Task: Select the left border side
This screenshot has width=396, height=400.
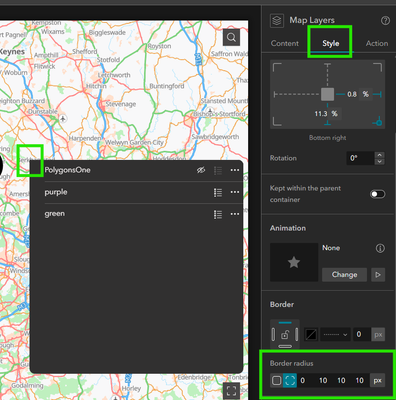Action: (x=273, y=334)
